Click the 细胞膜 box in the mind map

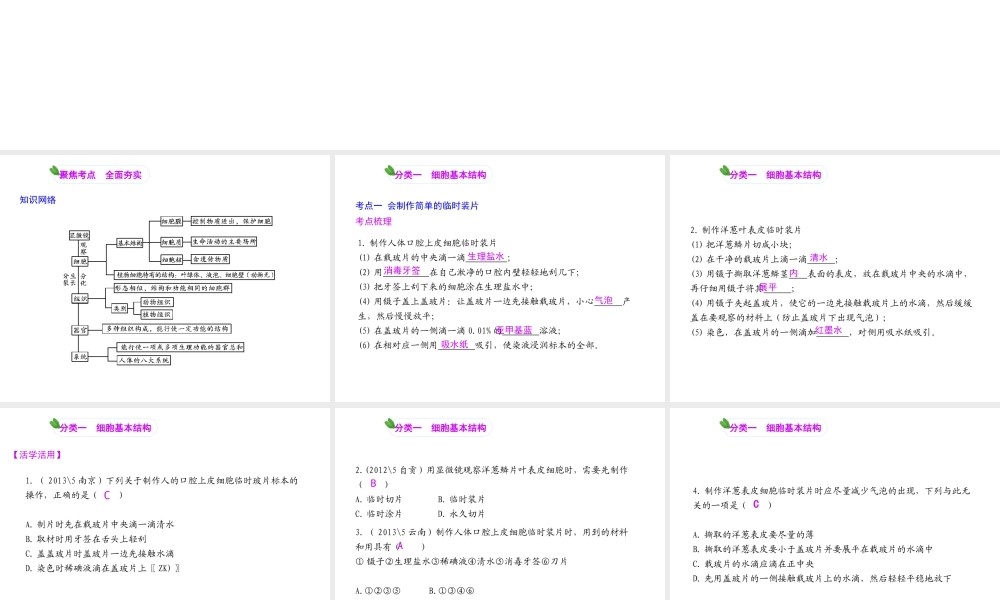click(x=171, y=221)
